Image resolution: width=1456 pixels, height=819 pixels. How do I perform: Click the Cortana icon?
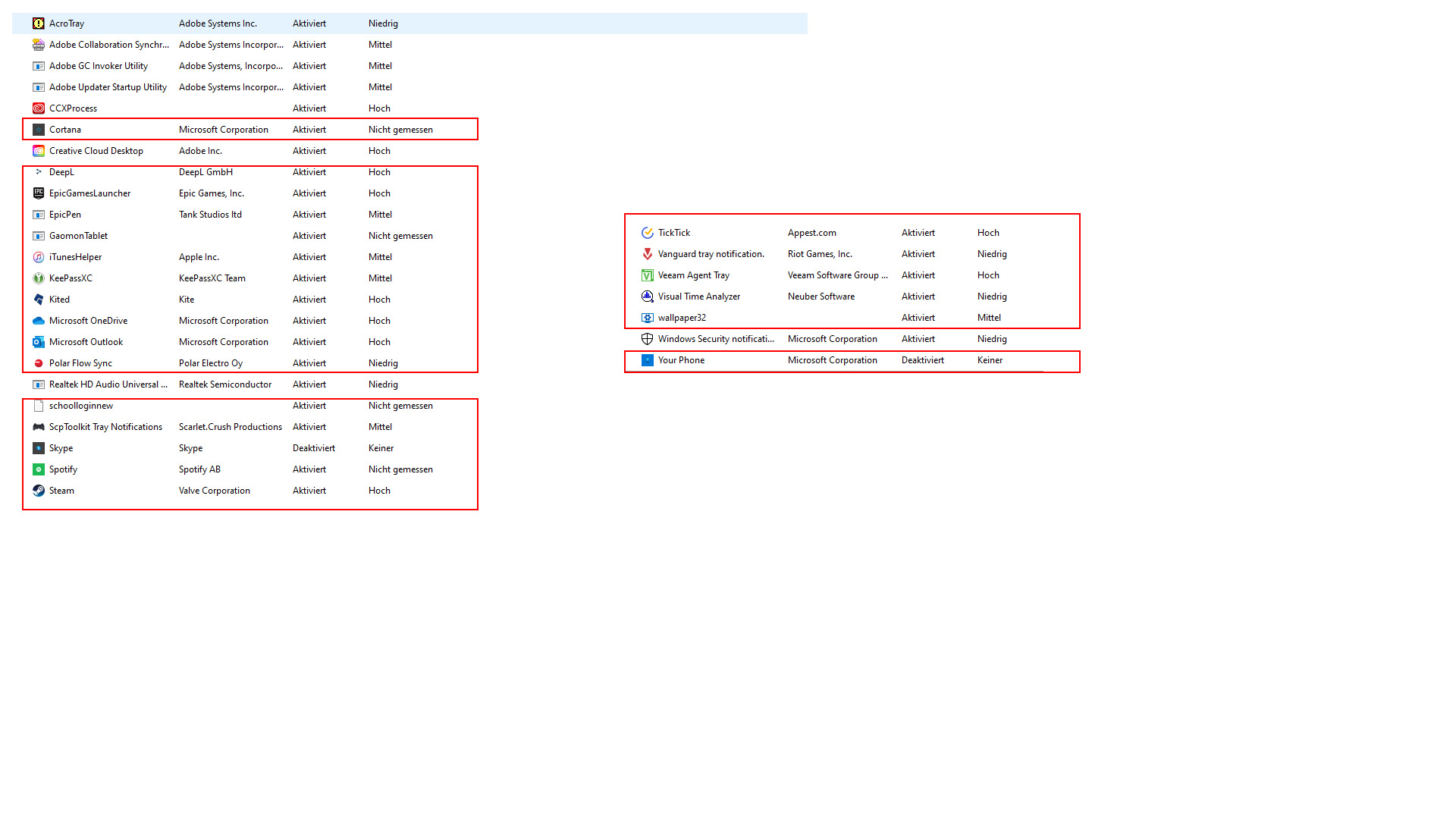click(39, 130)
